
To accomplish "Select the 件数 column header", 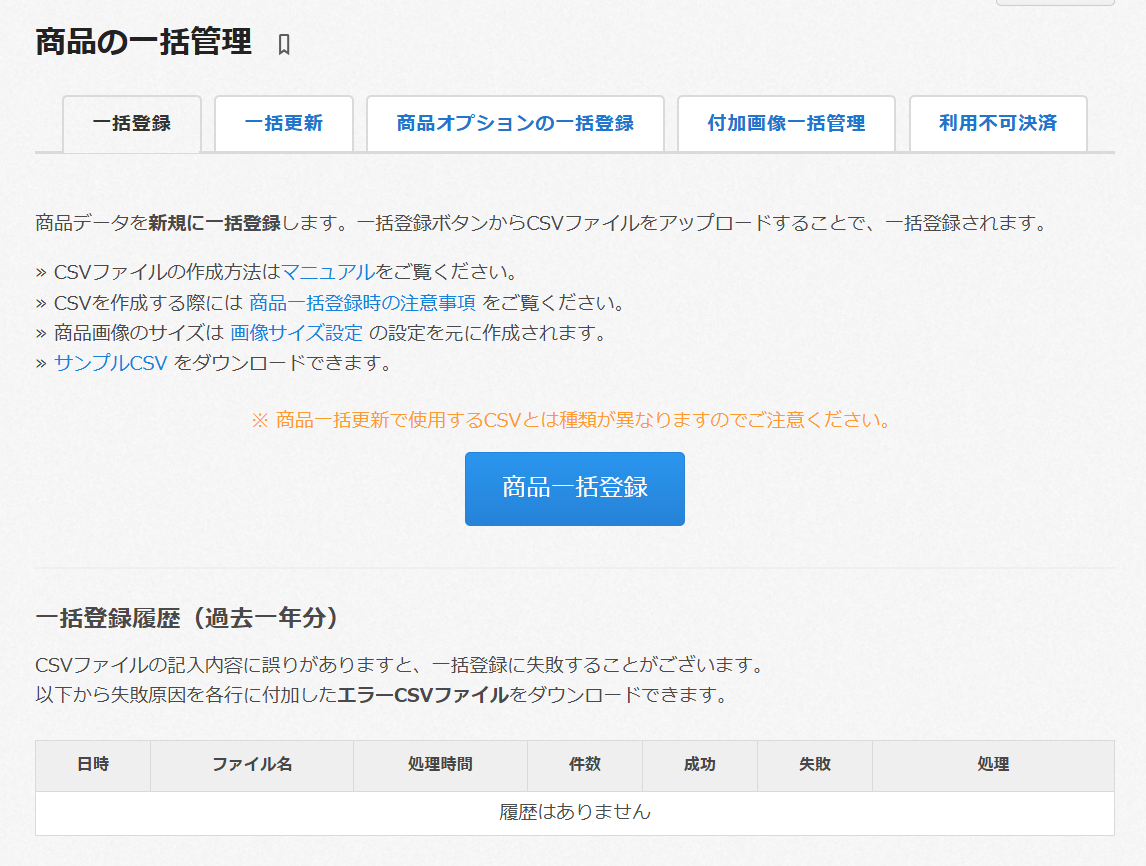I will (585, 765).
